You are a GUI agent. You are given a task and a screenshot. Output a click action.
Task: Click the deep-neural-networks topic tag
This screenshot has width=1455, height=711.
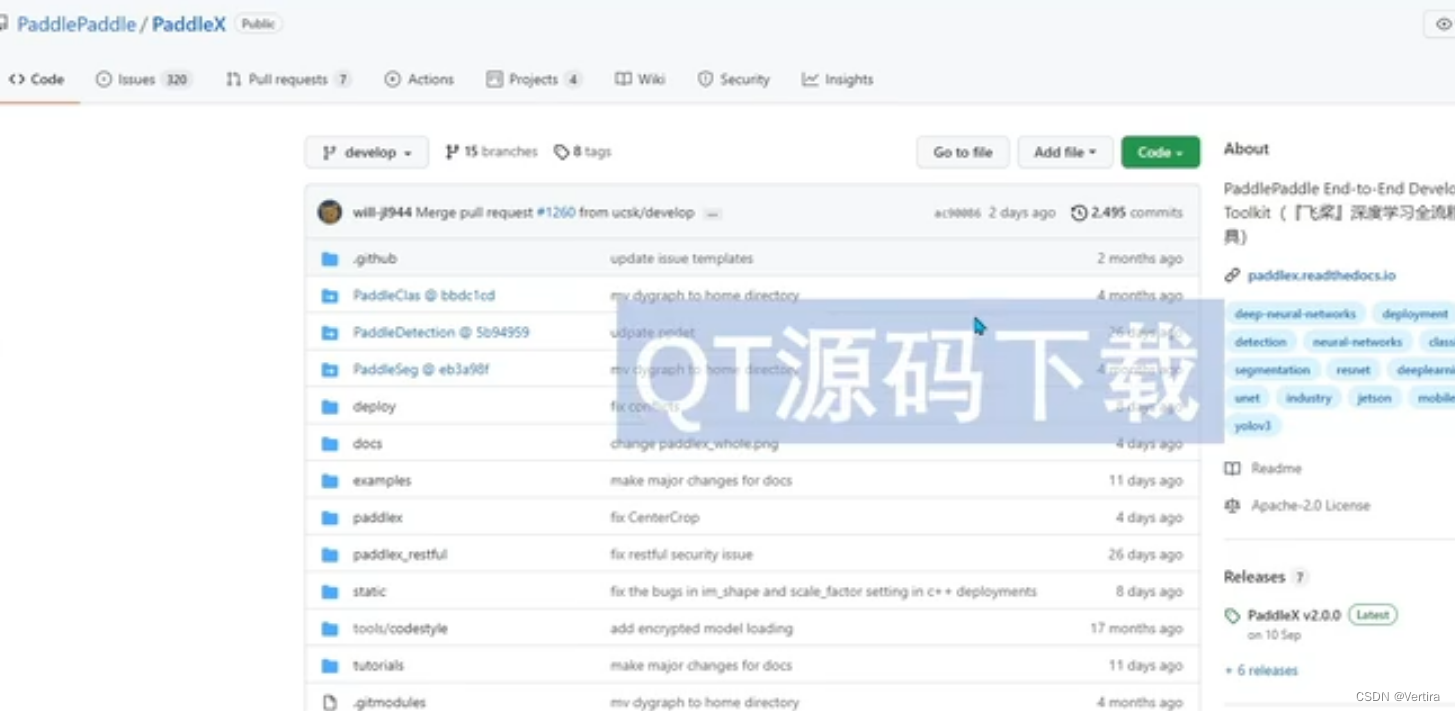1295,314
